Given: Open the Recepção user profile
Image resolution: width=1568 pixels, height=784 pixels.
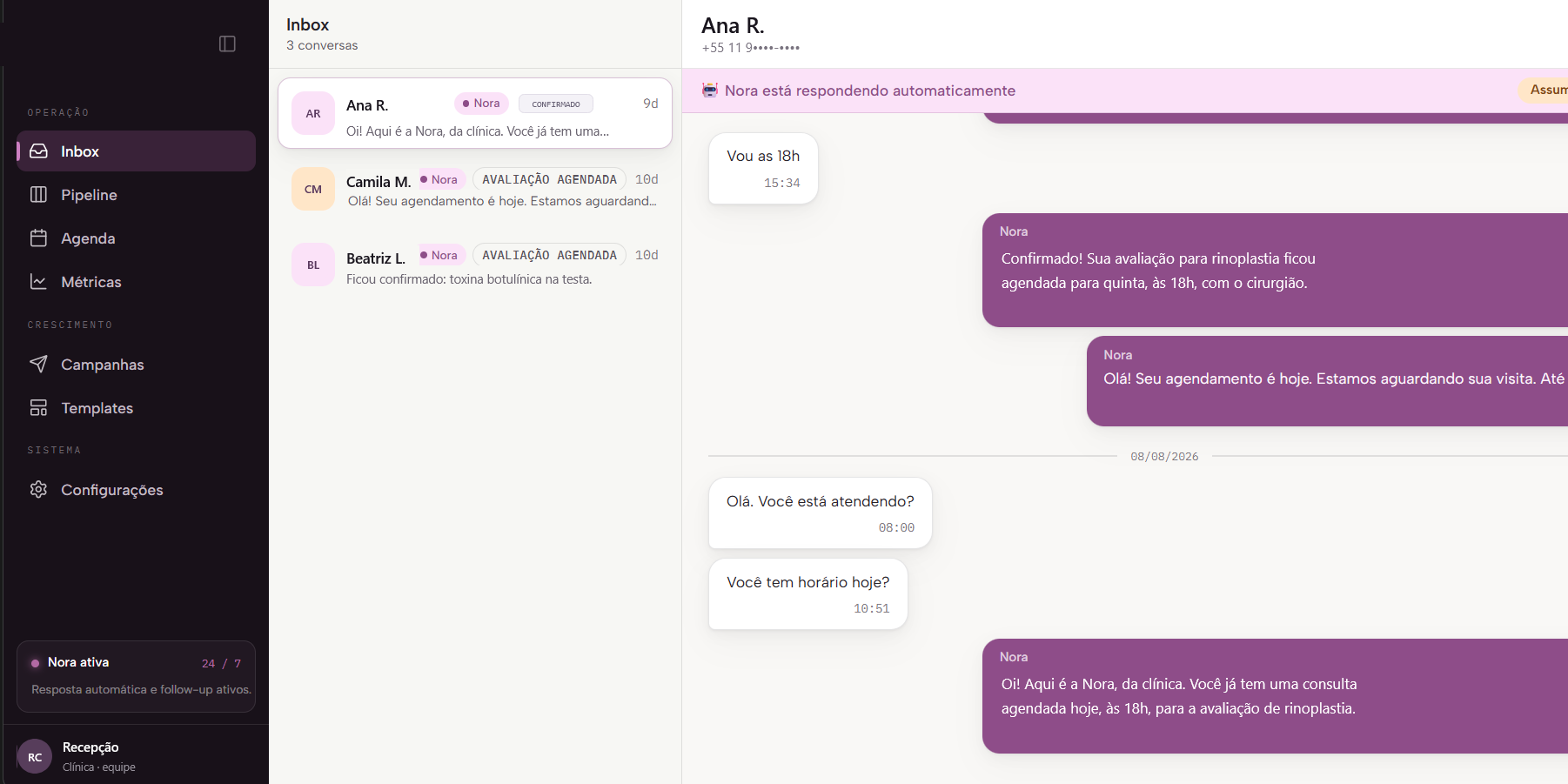Looking at the screenshot, I should point(136,756).
